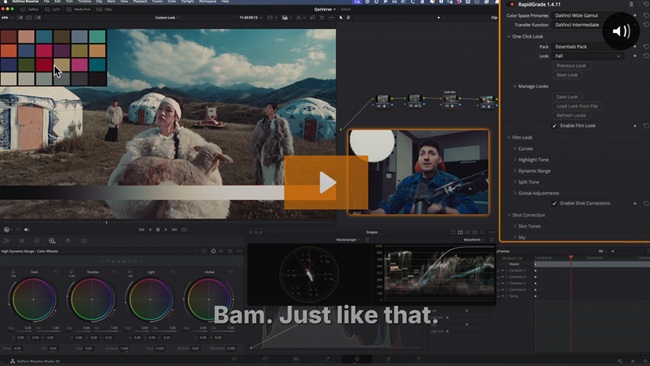Open the Look dropdown showing Fall
The image size is (650, 366).
(588, 56)
